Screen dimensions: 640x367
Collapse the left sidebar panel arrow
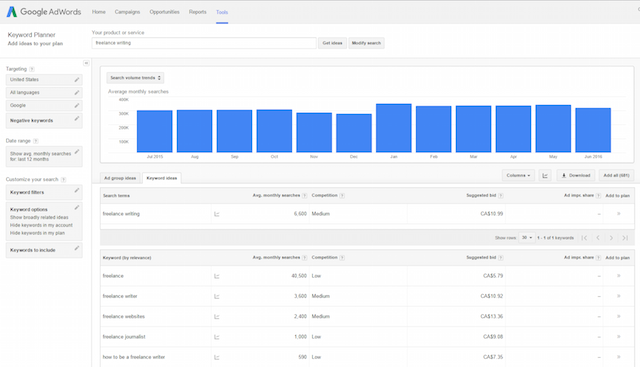tap(86, 63)
